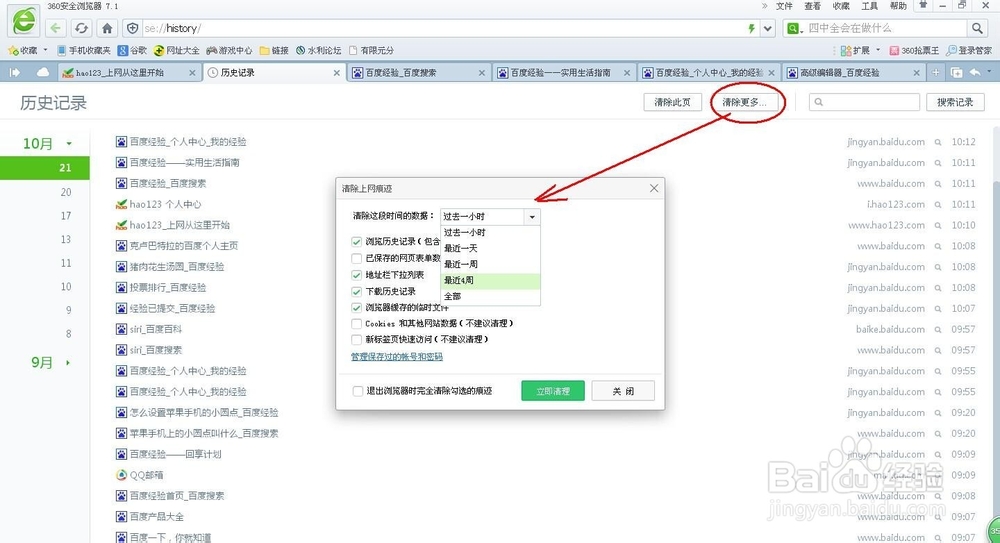The width and height of the screenshot is (1000, 543).
Task: Open the 谷歌 bookmark
Action: click(132, 50)
